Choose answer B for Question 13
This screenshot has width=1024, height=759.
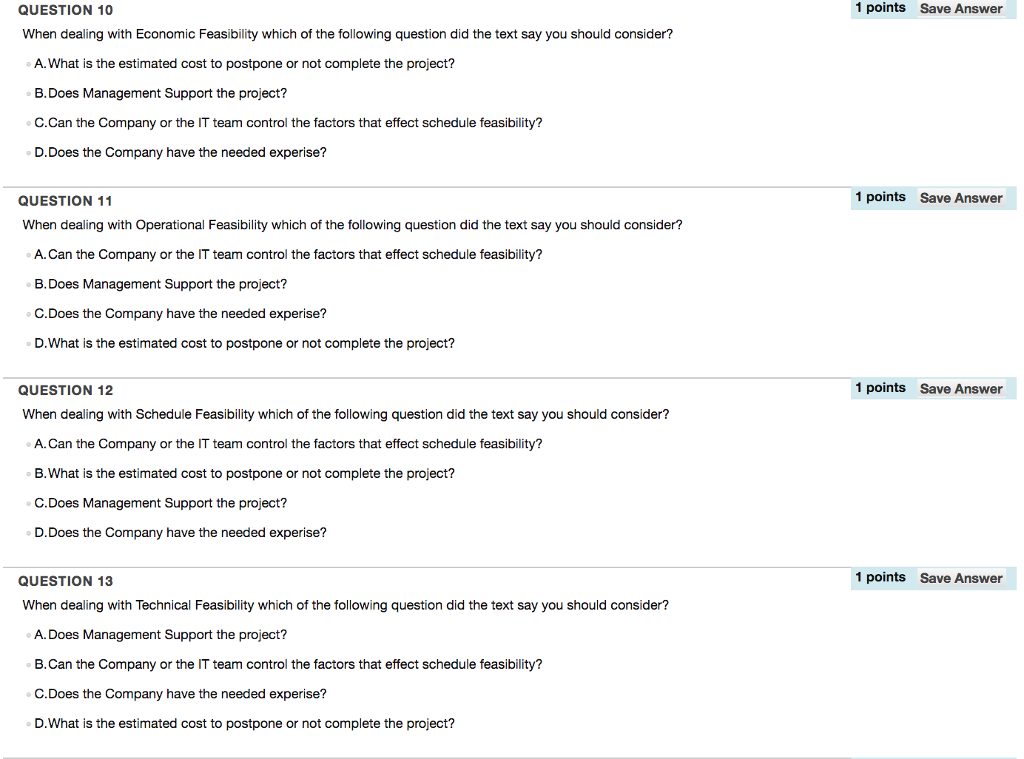28,664
